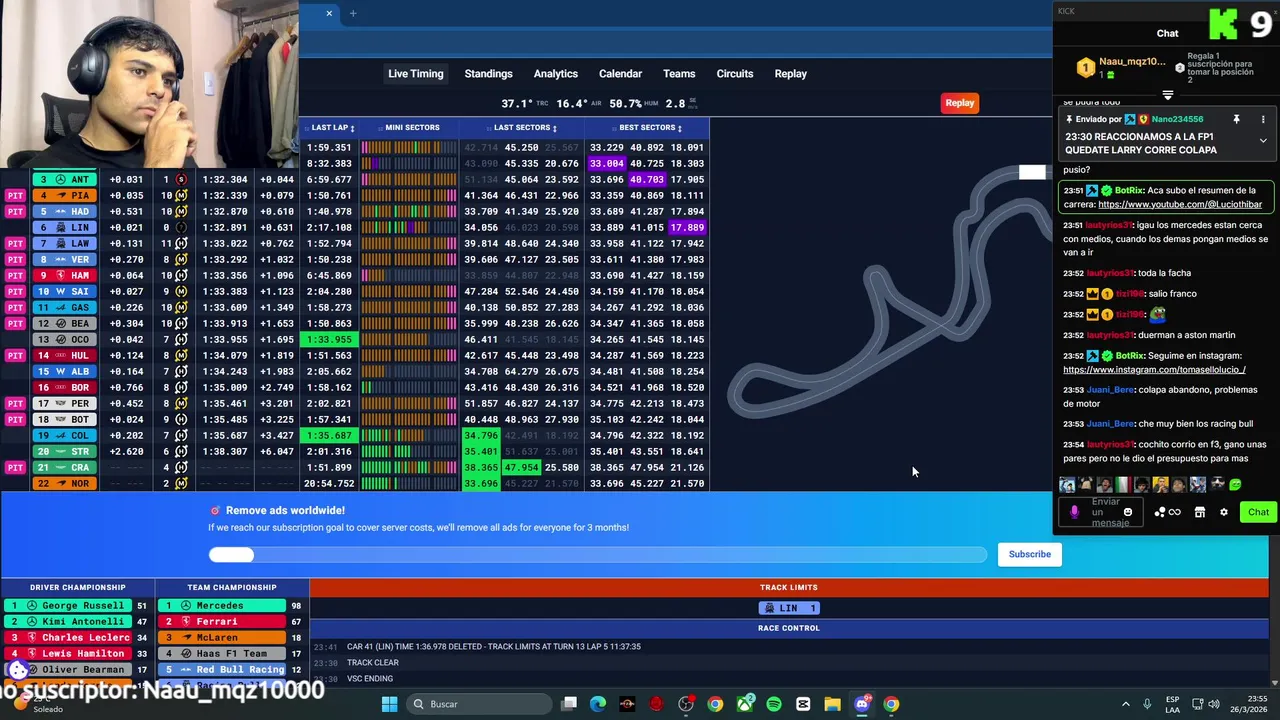This screenshot has width=1280, height=720.
Task: Click the Team Championship header
Action: click(231, 587)
